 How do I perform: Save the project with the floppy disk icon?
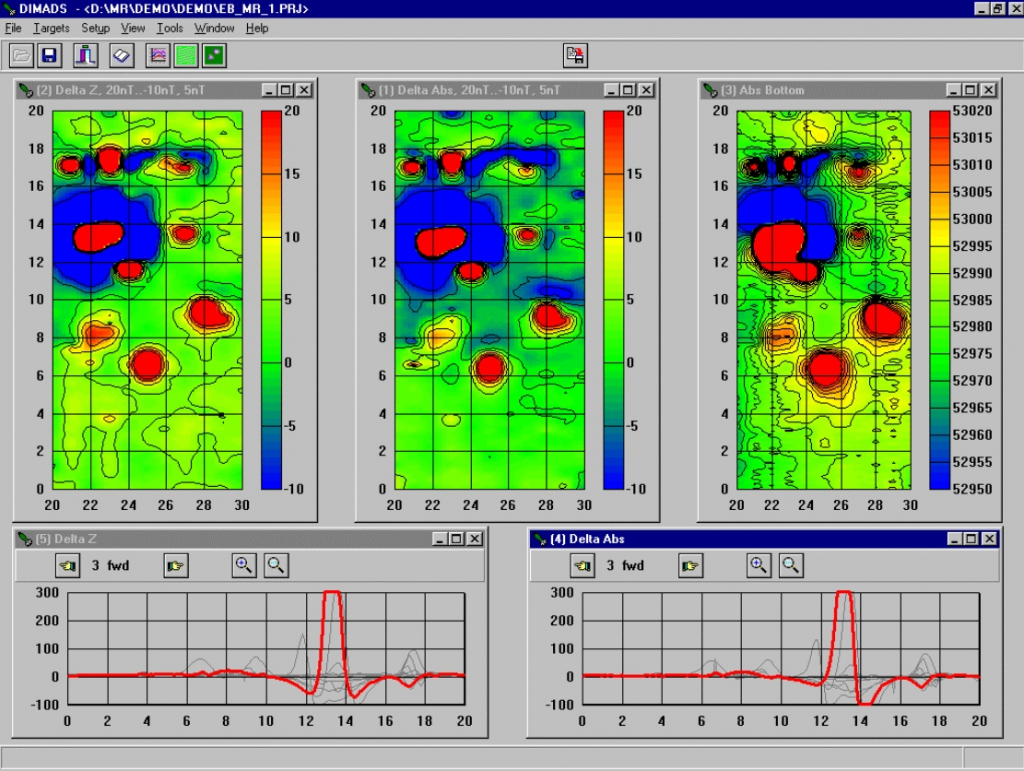[x=49, y=55]
